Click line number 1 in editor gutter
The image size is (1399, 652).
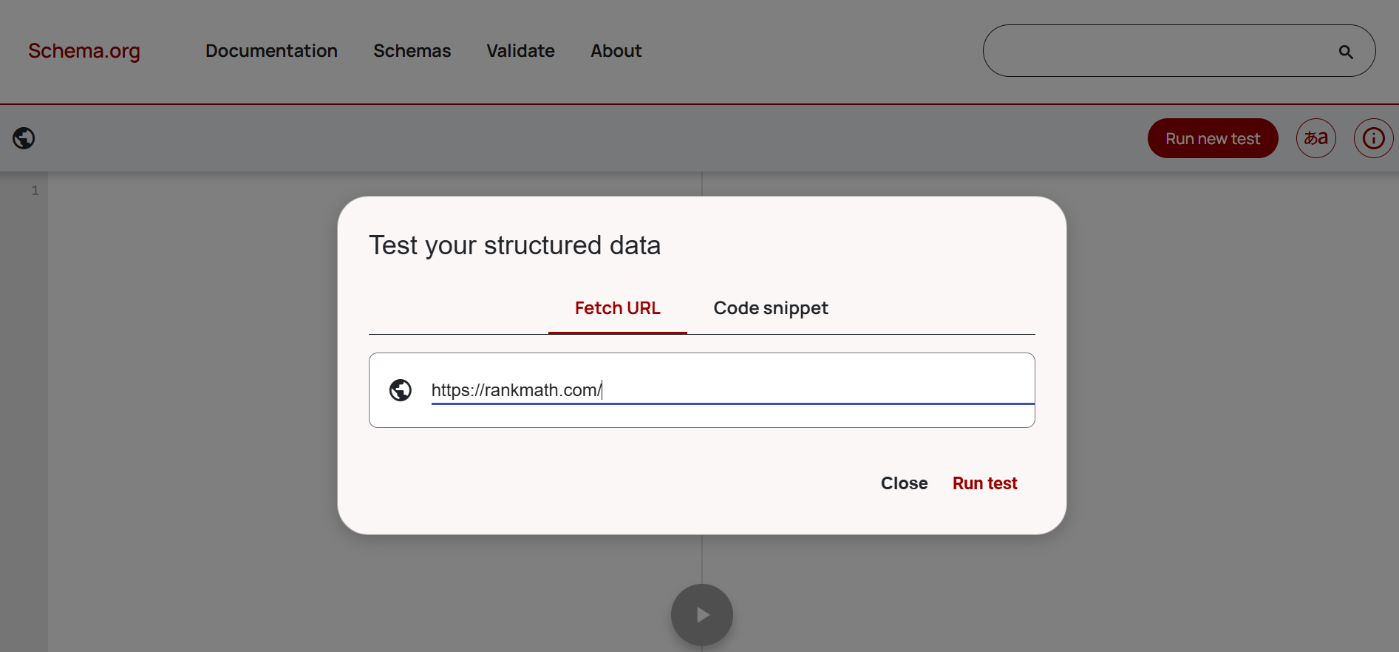tap(35, 191)
